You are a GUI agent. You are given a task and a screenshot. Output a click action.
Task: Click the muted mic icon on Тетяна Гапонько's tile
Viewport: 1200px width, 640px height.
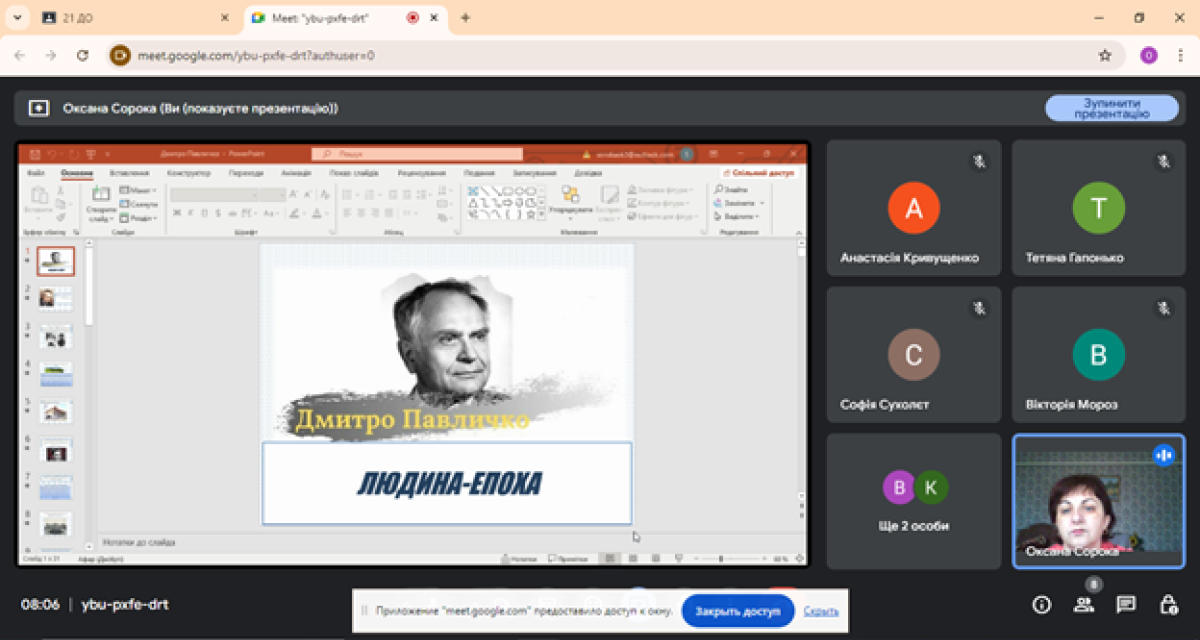pos(1163,160)
